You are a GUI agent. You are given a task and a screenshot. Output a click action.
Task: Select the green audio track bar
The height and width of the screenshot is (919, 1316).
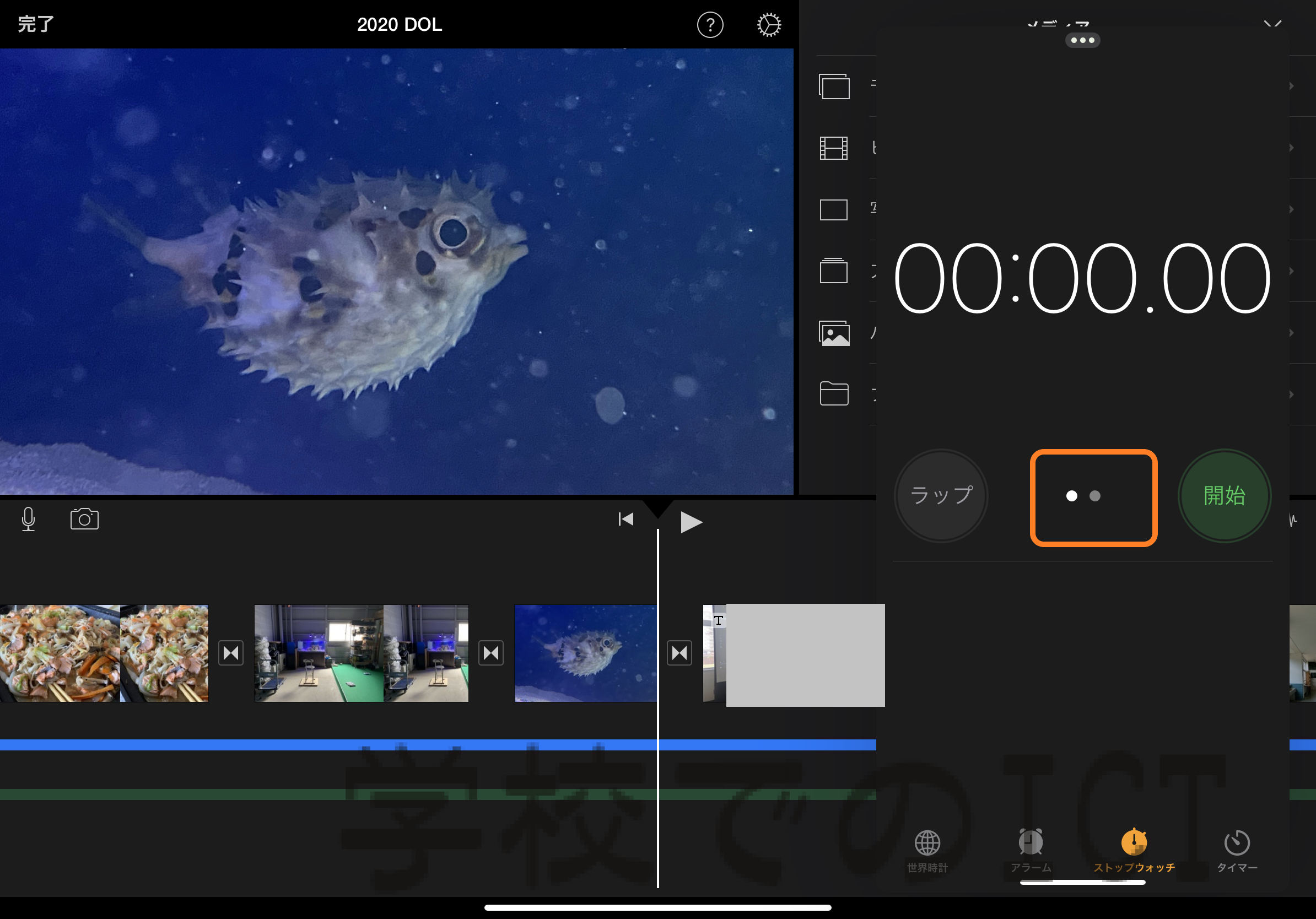(438, 794)
